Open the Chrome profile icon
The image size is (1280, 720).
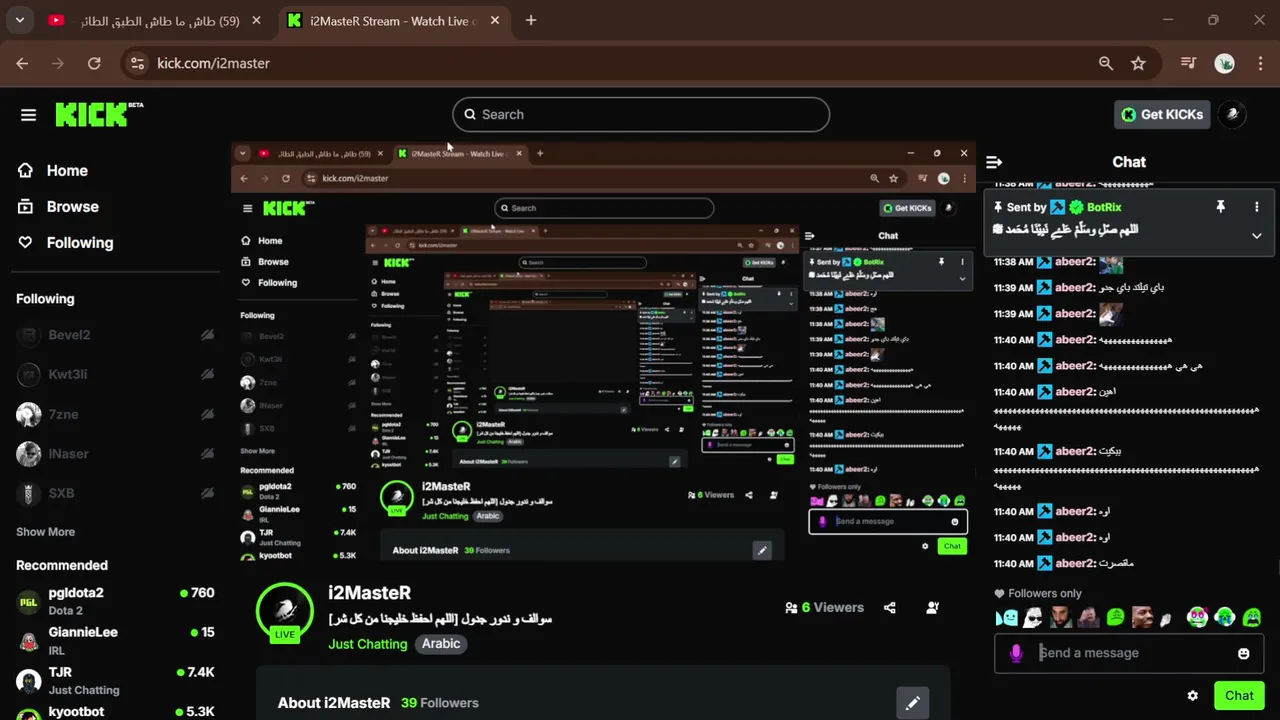tap(1224, 63)
